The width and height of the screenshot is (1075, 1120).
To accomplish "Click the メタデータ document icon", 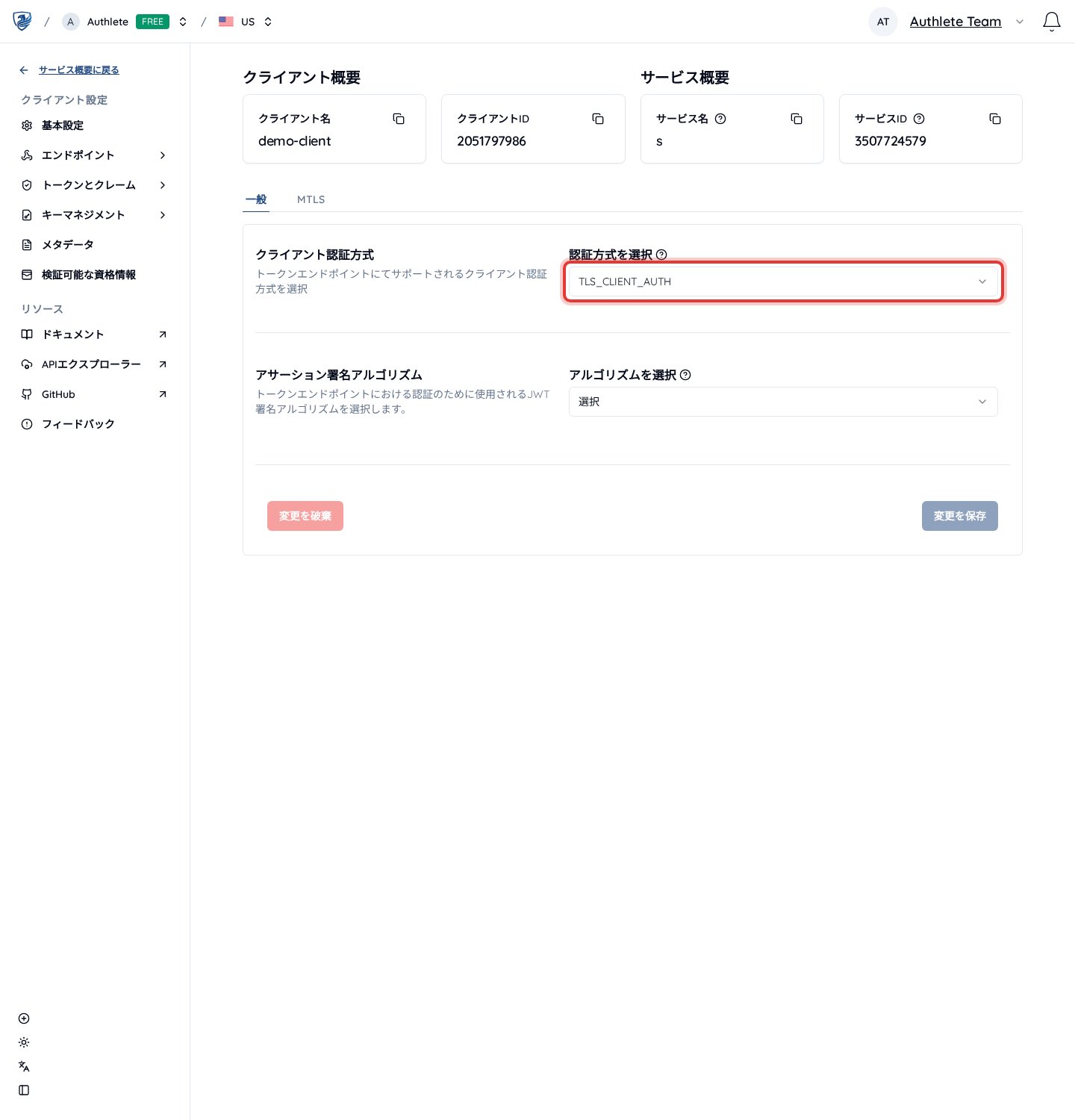I will coord(27,245).
